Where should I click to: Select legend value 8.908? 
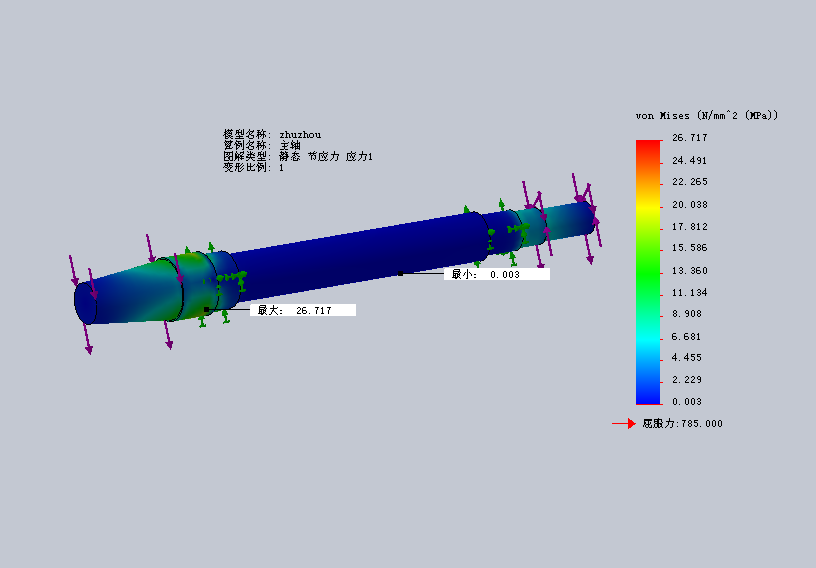(687, 314)
